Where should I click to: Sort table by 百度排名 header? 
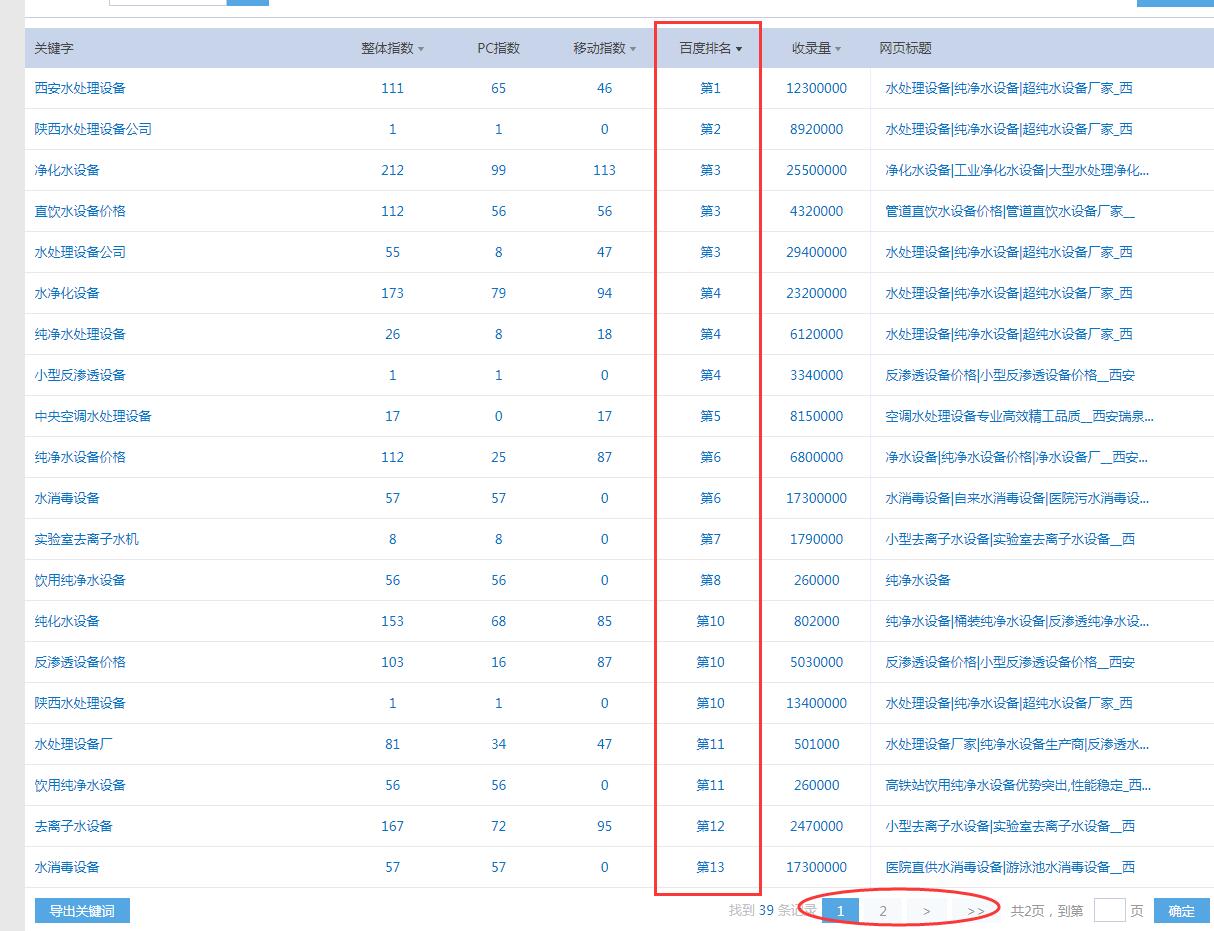coord(710,48)
